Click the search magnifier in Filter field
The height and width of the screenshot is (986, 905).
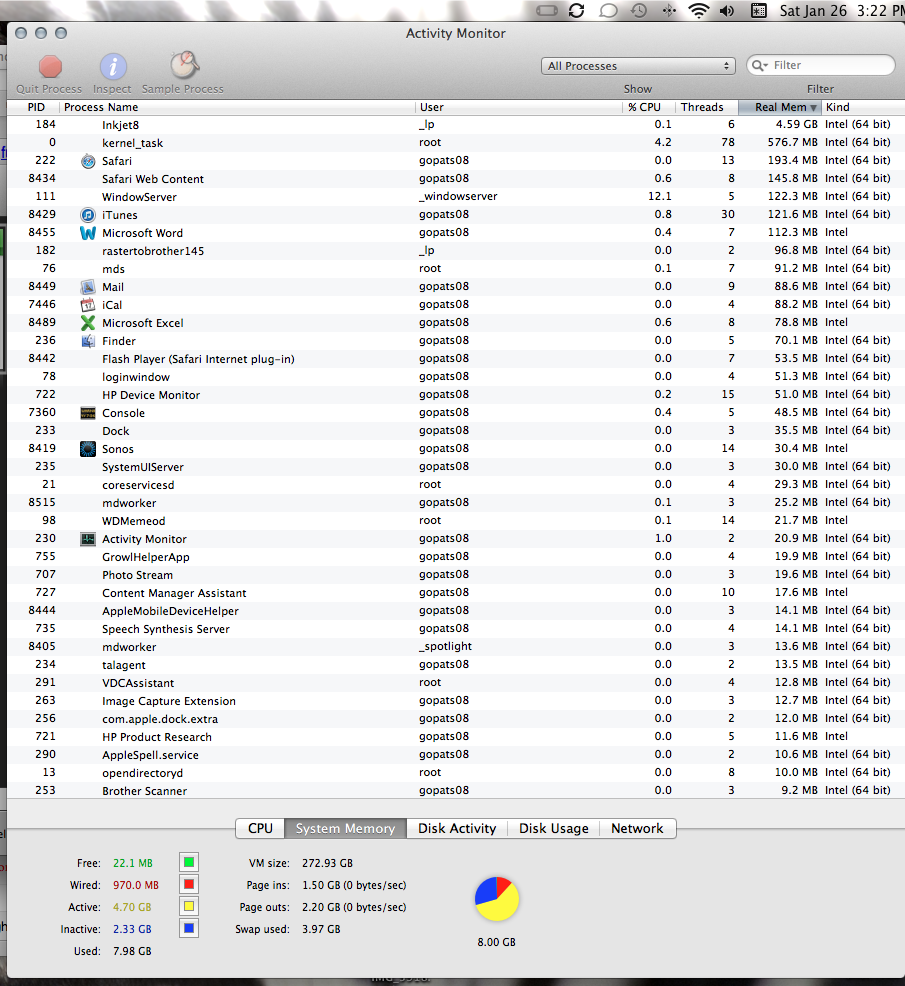[759, 65]
